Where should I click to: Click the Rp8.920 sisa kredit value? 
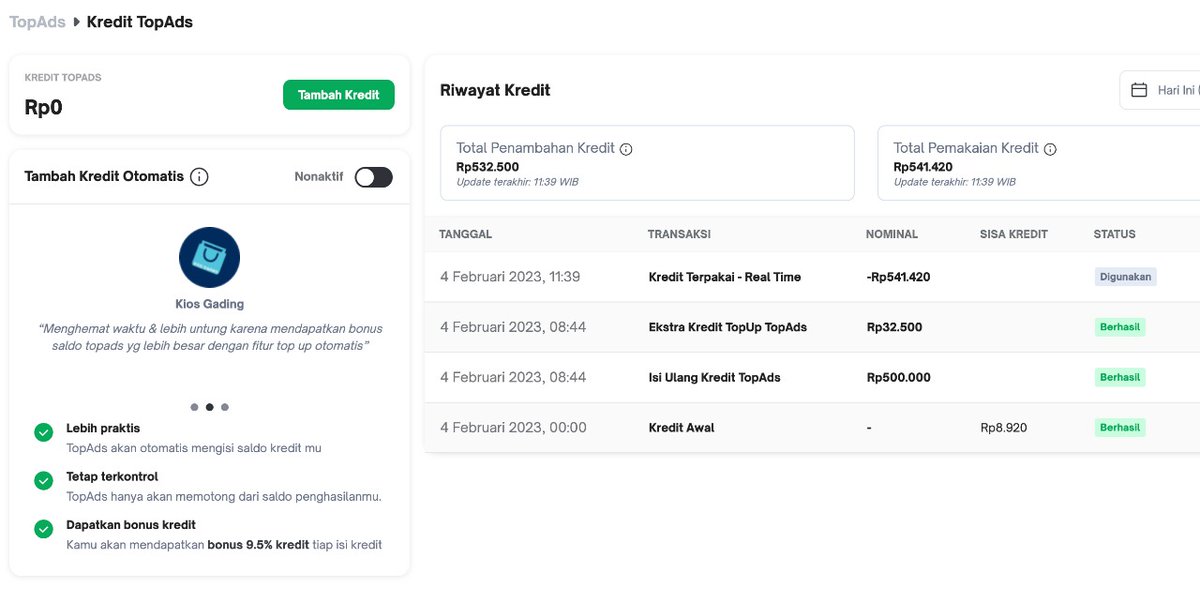[1004, 427]
